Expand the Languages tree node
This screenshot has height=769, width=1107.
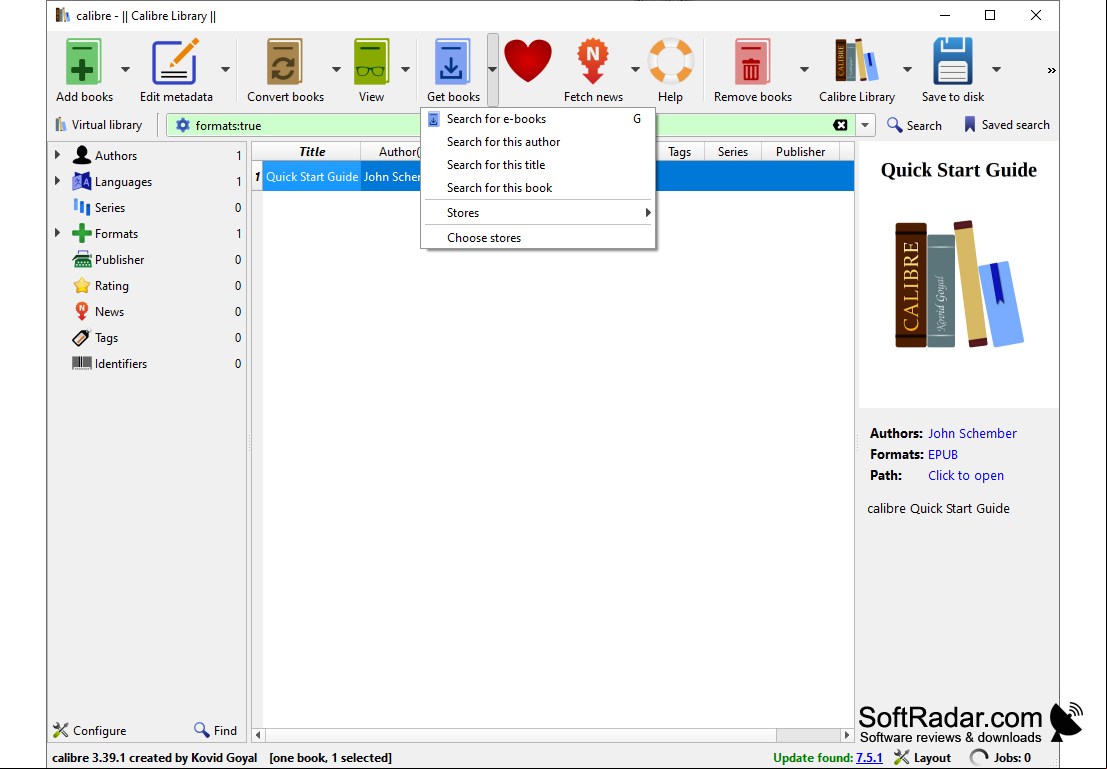pyautogui.click(x=58, y=181)
